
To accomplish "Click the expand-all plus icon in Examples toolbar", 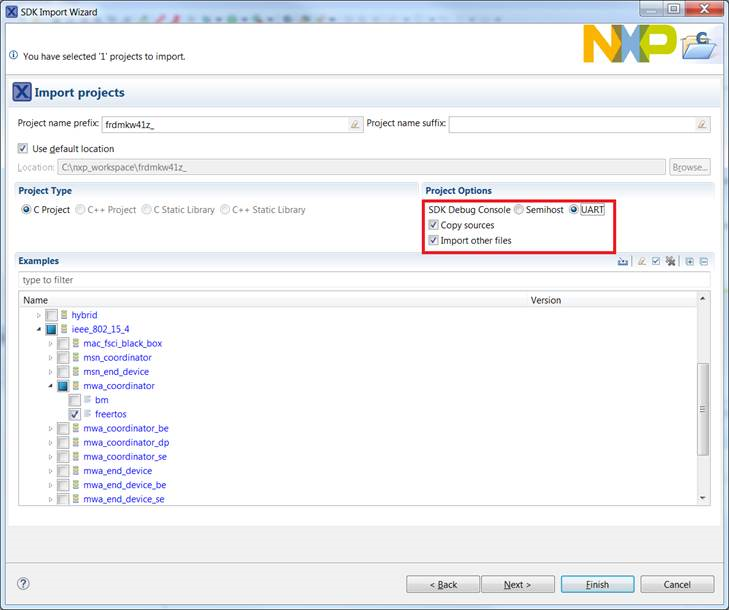I will pos(689,262).
